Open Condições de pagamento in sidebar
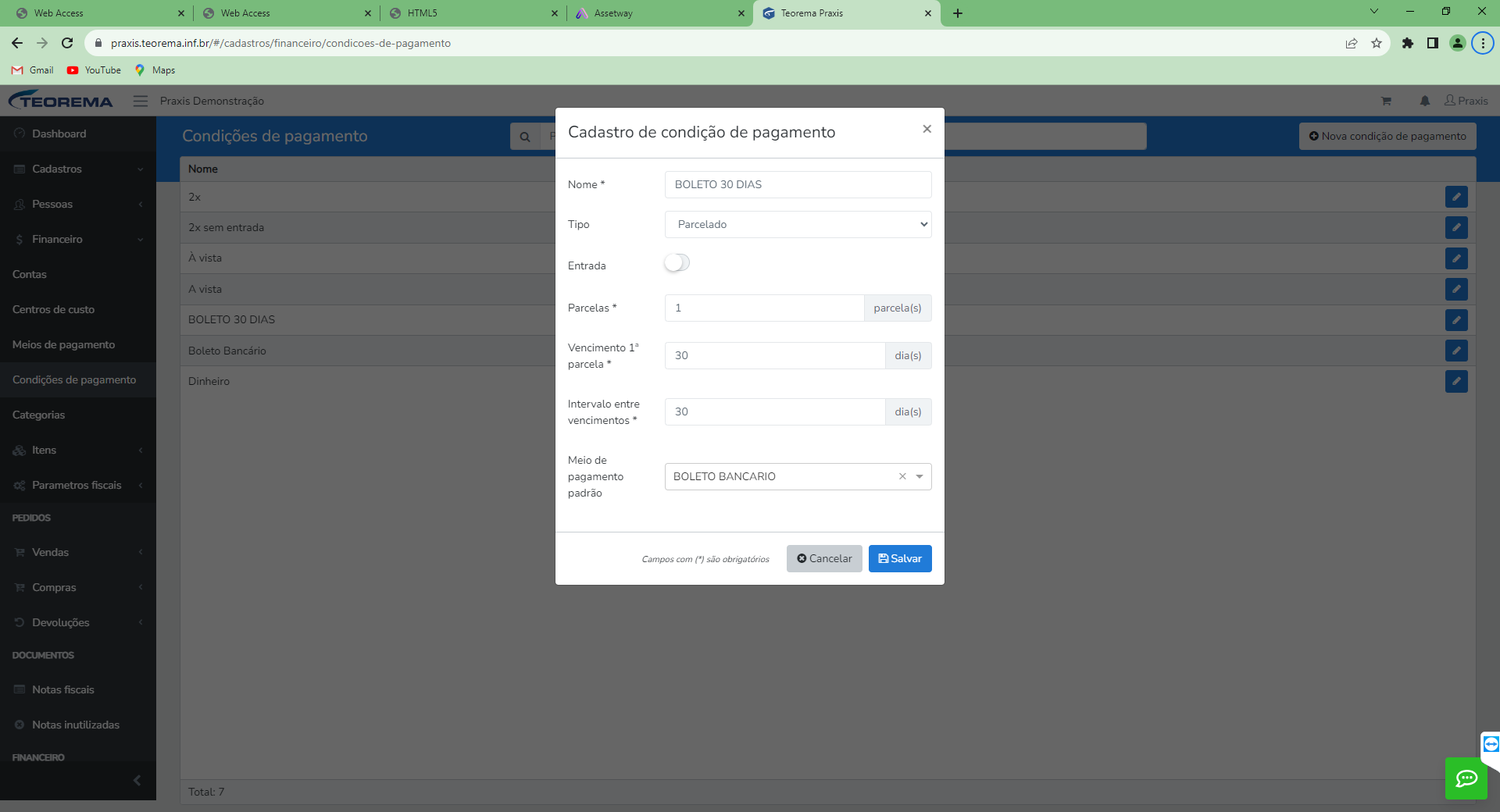 tap(78, 379)
